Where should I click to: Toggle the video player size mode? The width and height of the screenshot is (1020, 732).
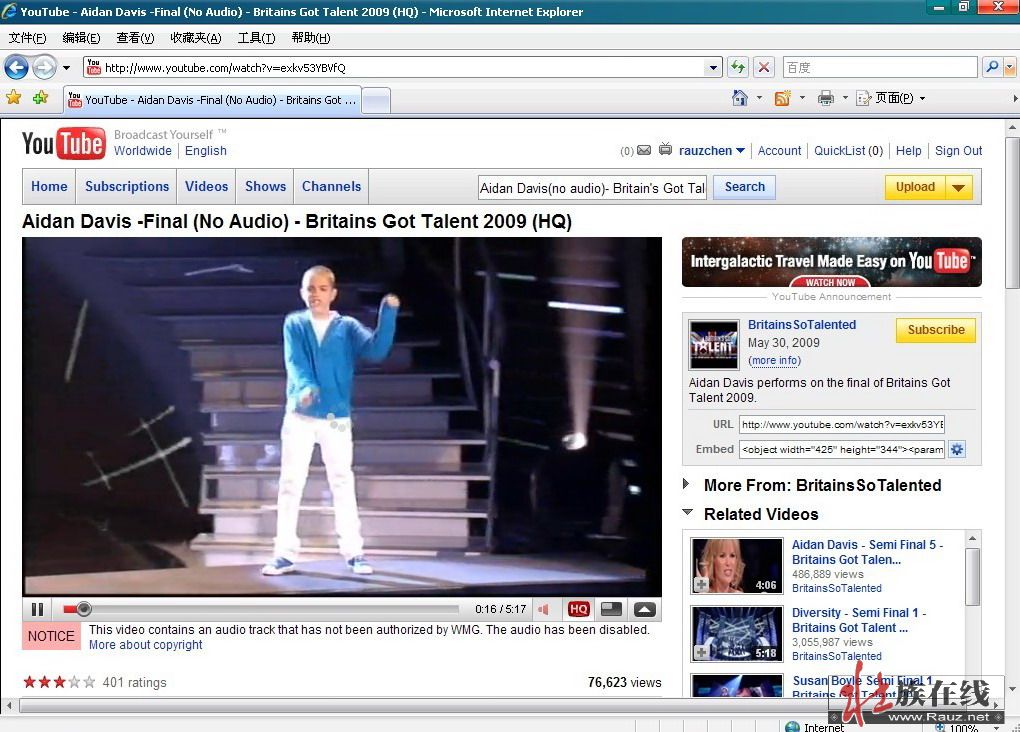pos(611,609)
